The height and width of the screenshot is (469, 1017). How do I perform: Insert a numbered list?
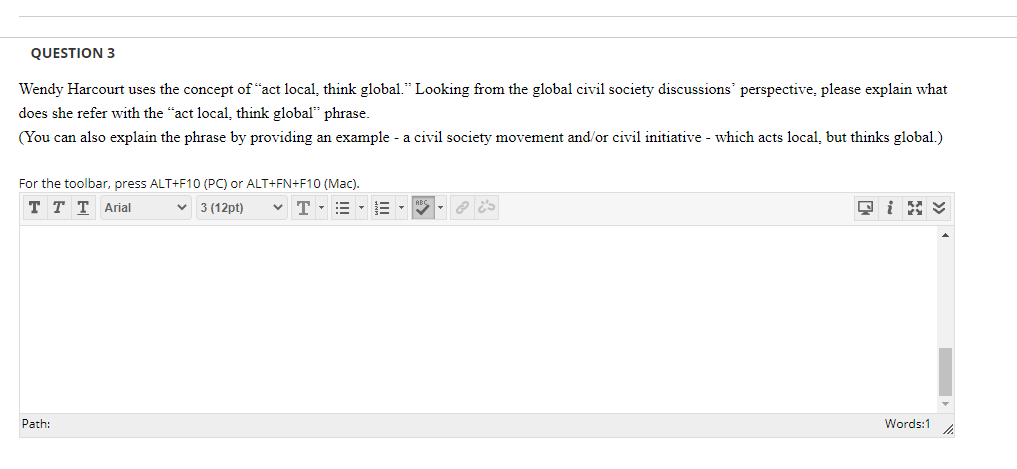click(382, 208)
